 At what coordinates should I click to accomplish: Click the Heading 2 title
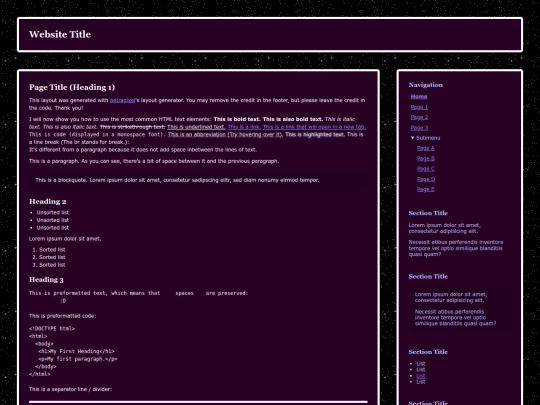(48, 201)
